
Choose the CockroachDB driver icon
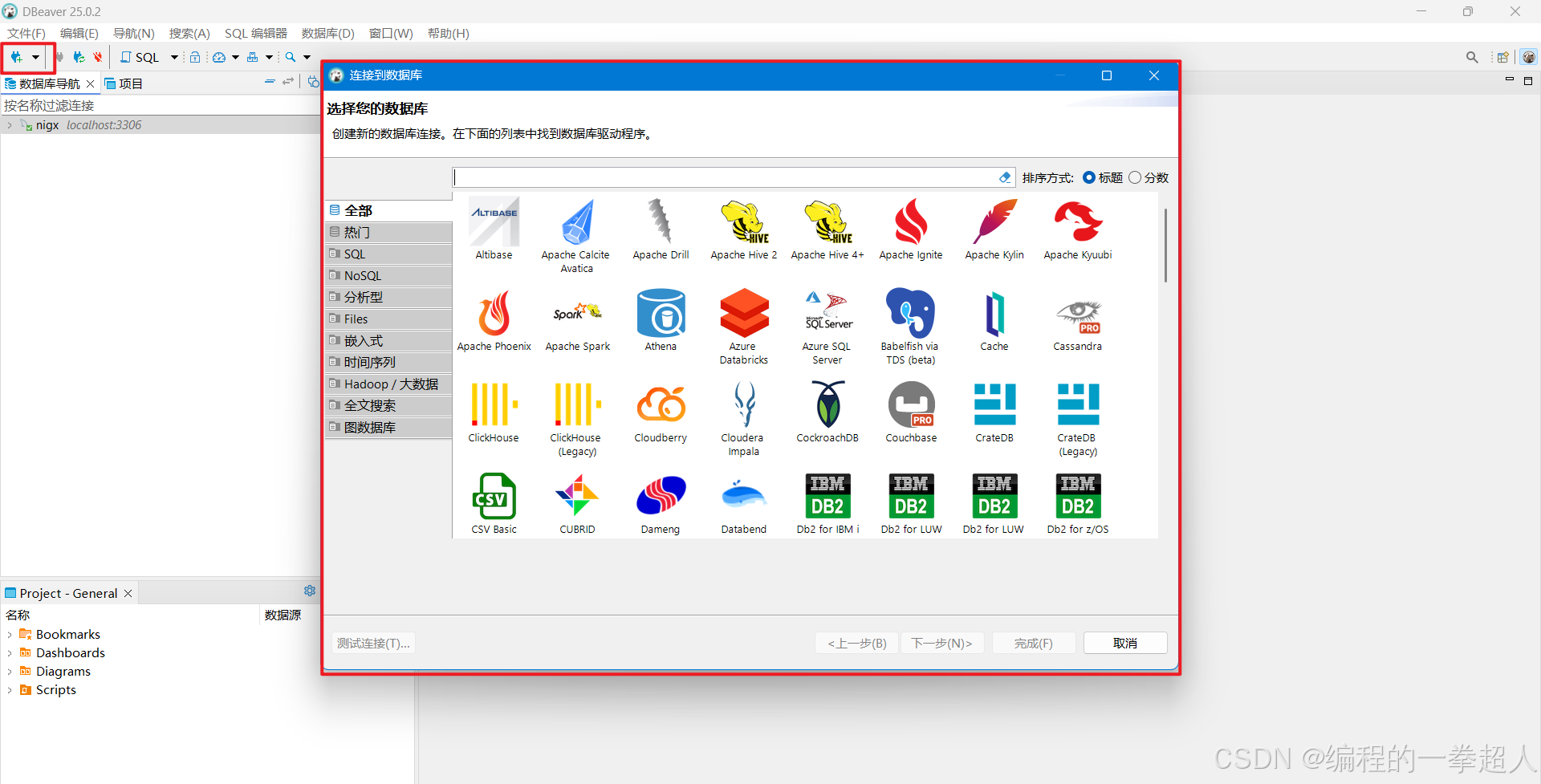click(x=827, y=404)
